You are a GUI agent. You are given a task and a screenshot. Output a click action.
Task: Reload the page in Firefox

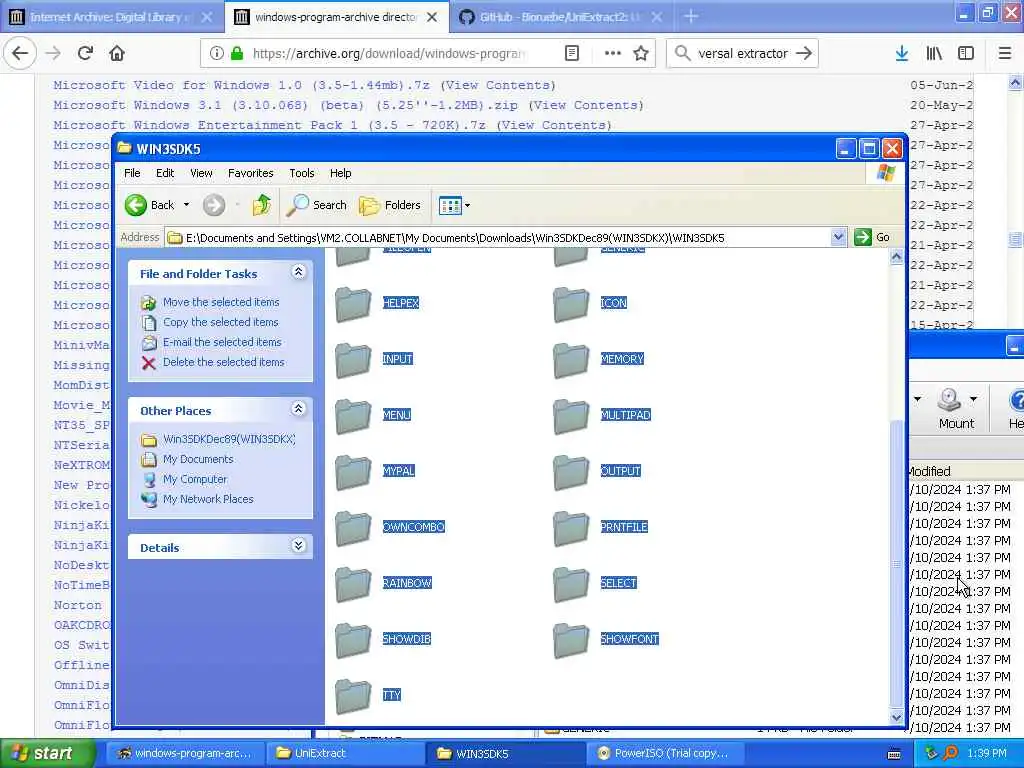pos(85,53)
